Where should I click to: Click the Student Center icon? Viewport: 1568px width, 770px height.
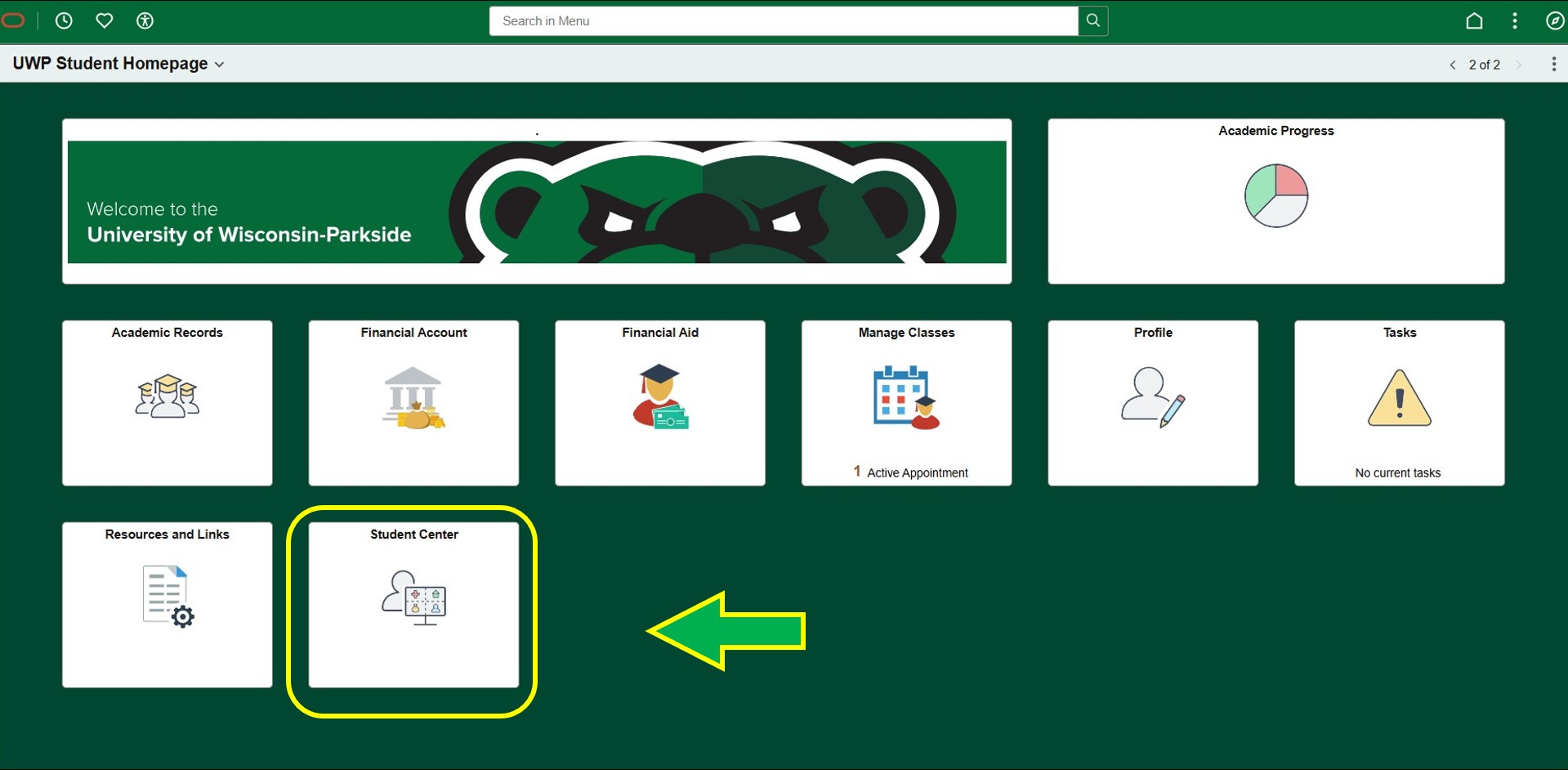pyautogui.click(x=414, y=598)
